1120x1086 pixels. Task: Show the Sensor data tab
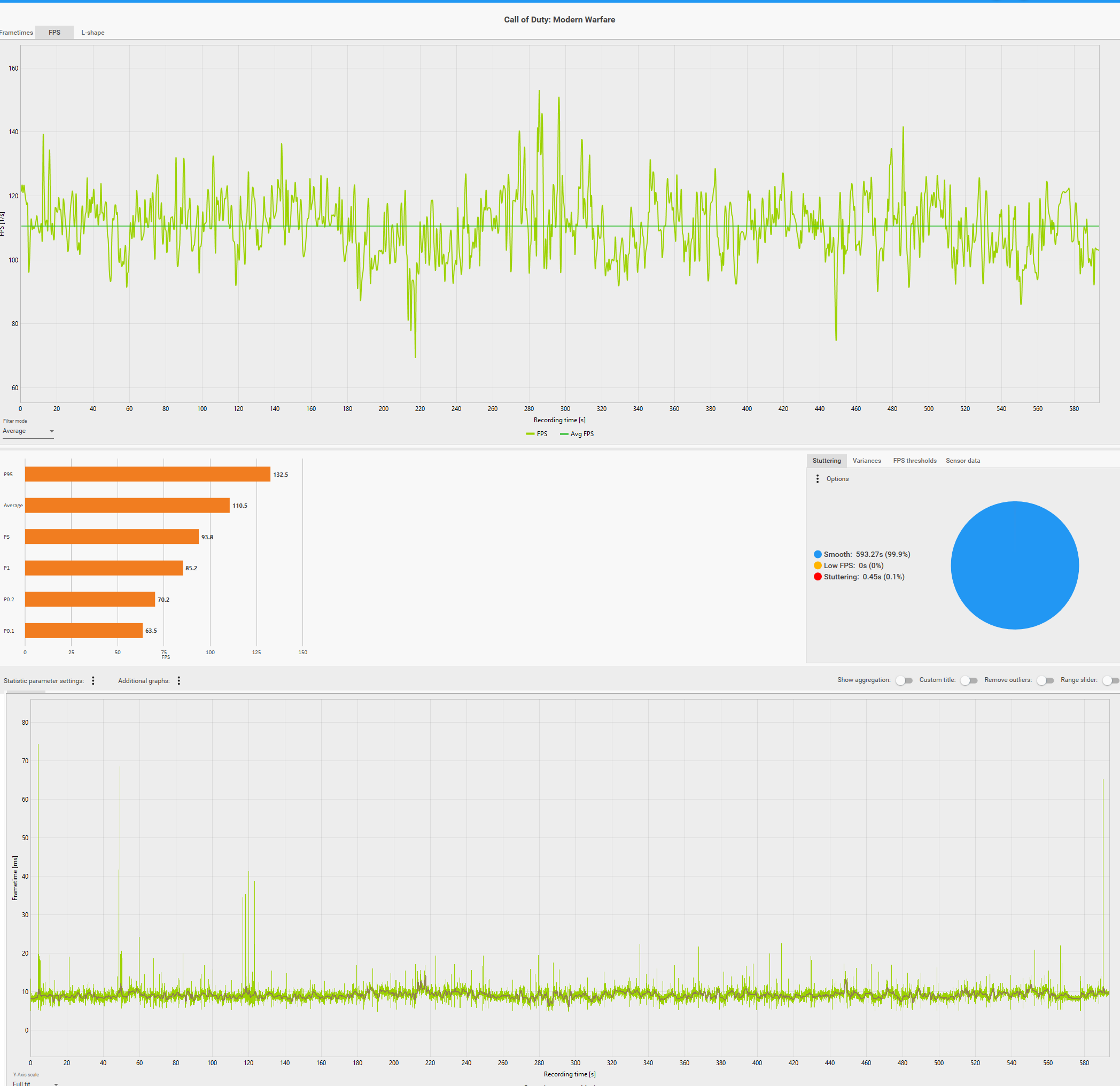[962, 461]
